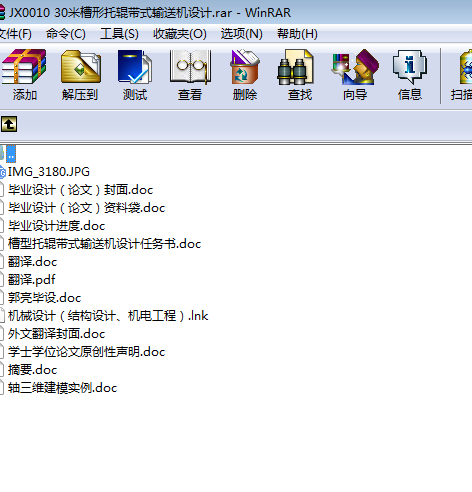Open the 工具(S) menu
The width and height of the screenshot is (472, 492).
(119, 34)
